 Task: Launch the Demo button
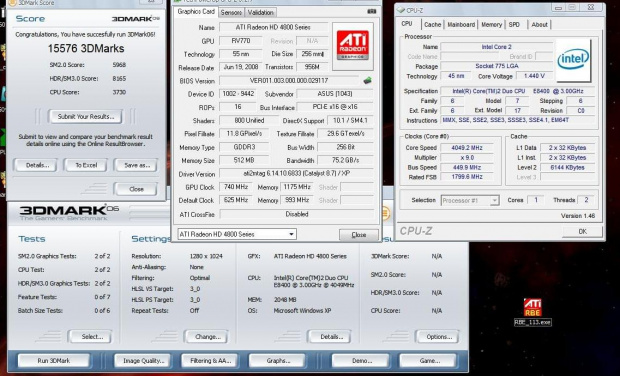click(362, 361)
